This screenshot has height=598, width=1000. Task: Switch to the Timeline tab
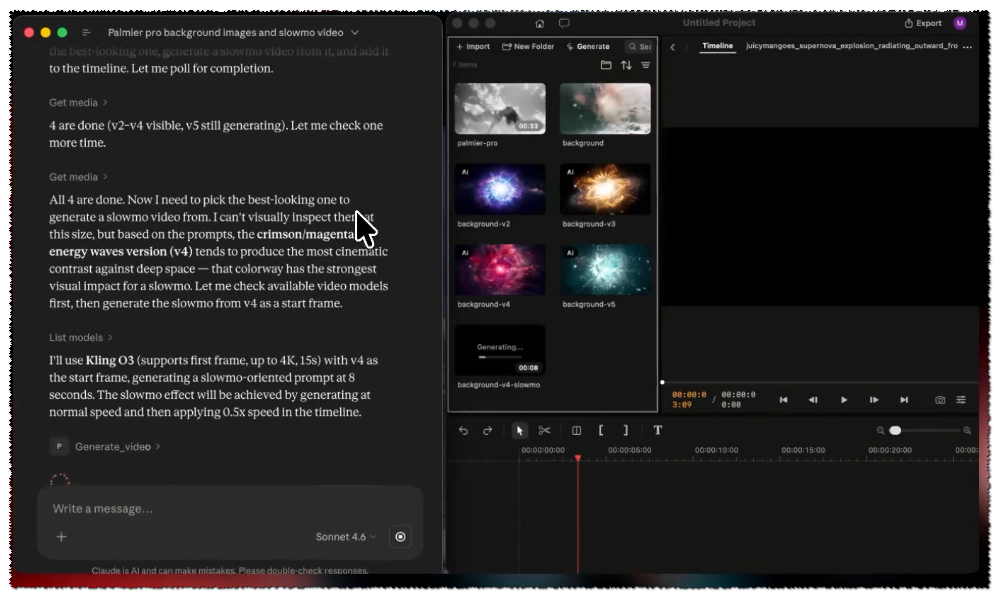pos(717,46)
